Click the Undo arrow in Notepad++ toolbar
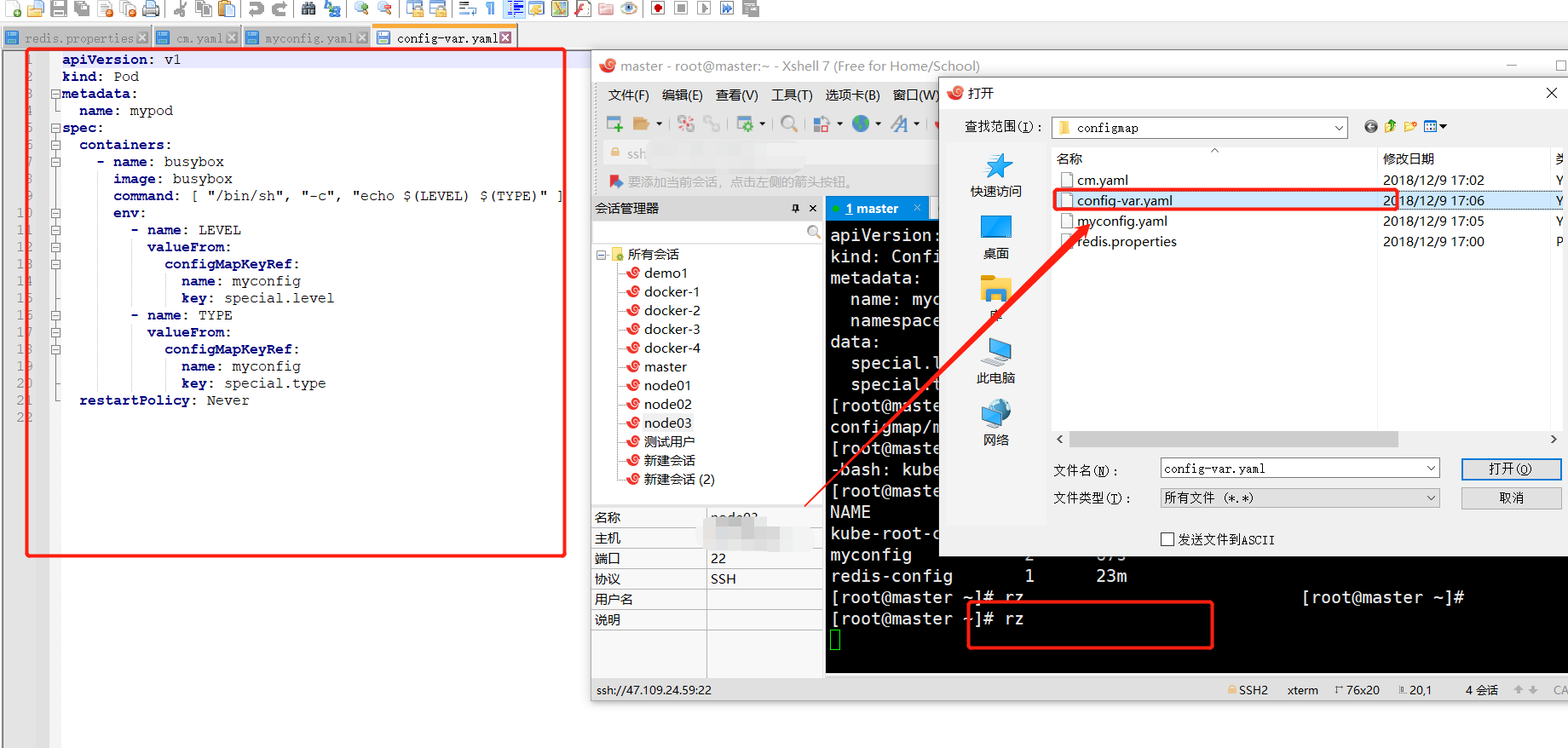This screenshot has height=748, width=1568. [256, 9]
